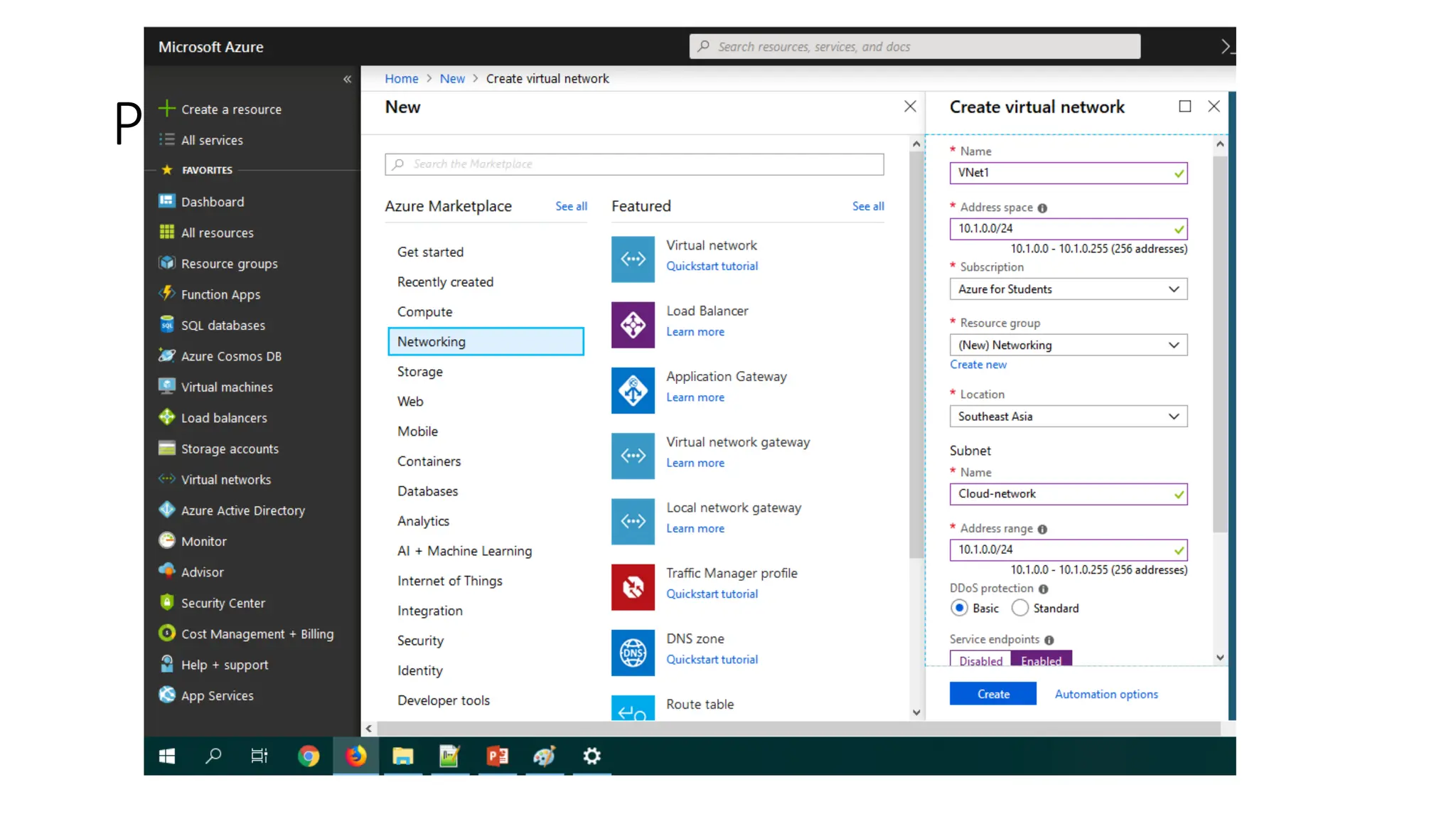Click the Virtual network gateway tile icon

[633, 456]
